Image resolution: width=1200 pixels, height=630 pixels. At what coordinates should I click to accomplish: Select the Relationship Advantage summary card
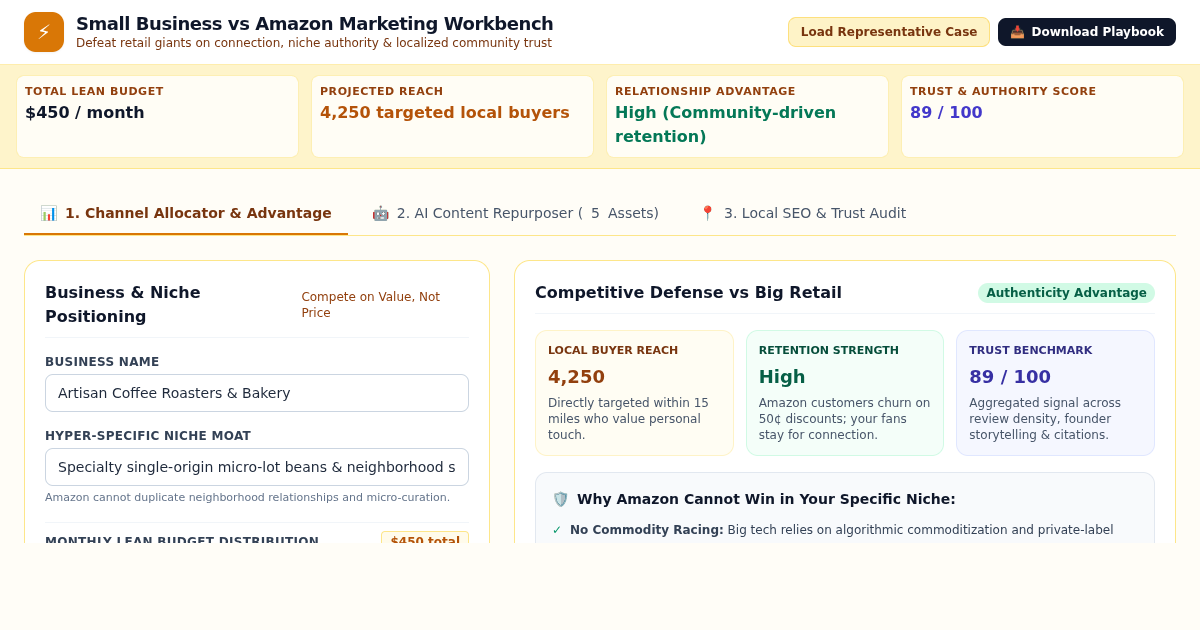pos(747,117)
